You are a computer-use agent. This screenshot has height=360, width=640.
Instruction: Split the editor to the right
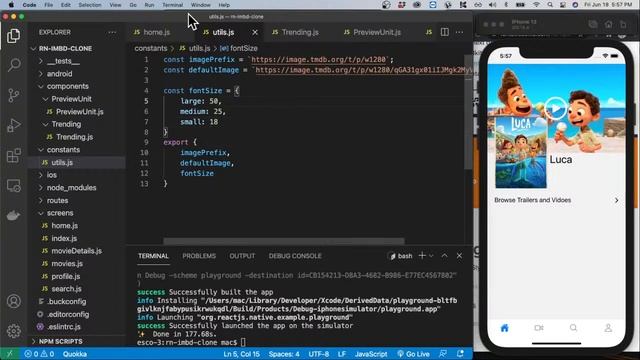click(x=444, y=32)
